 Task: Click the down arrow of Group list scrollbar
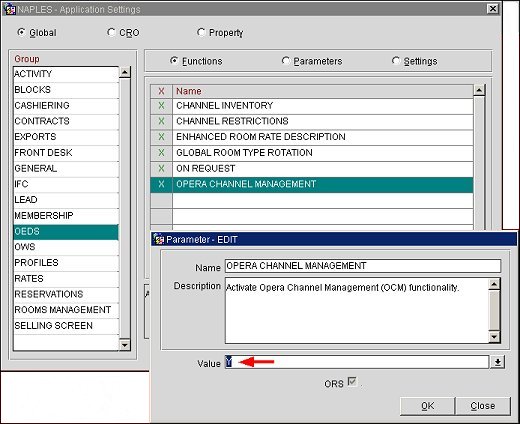[x=125, y=345]
